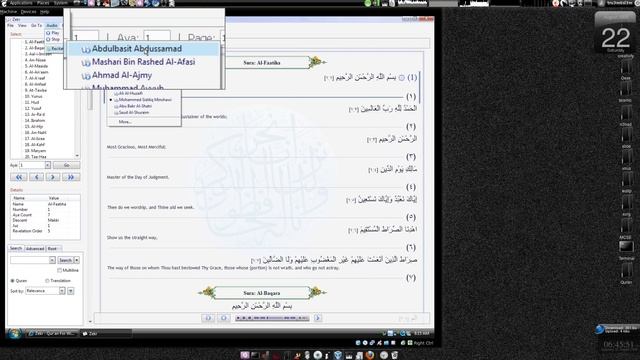Click the Aya Count row in Details

click(45, 215)
